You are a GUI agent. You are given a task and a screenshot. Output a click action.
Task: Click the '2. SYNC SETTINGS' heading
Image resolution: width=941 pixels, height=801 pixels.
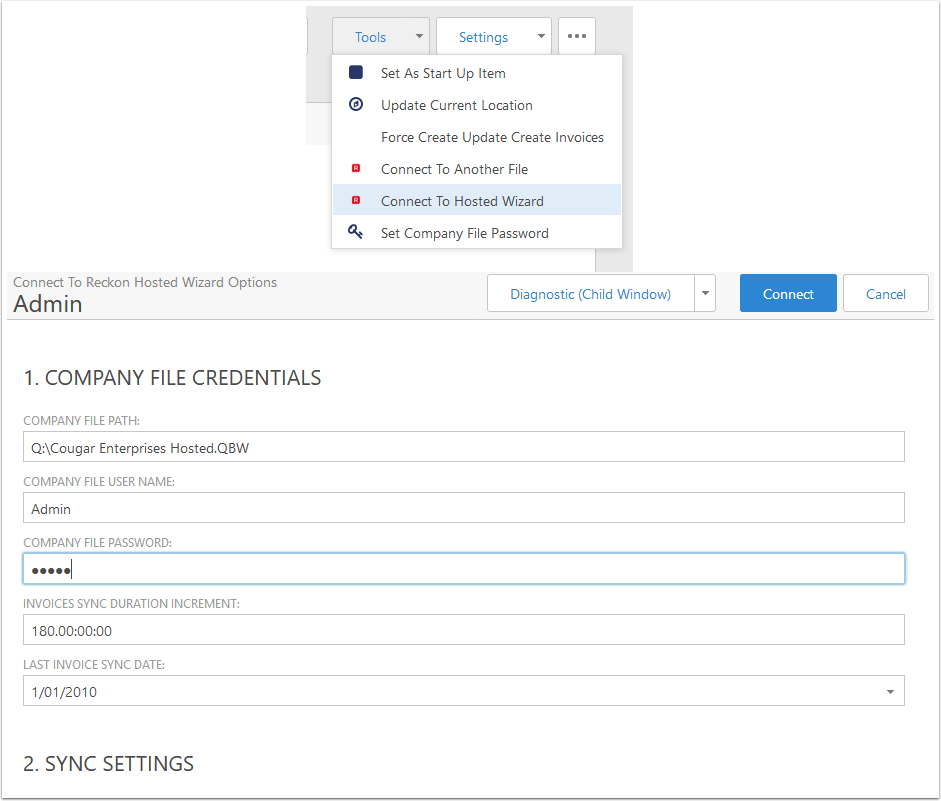point(109,764)
